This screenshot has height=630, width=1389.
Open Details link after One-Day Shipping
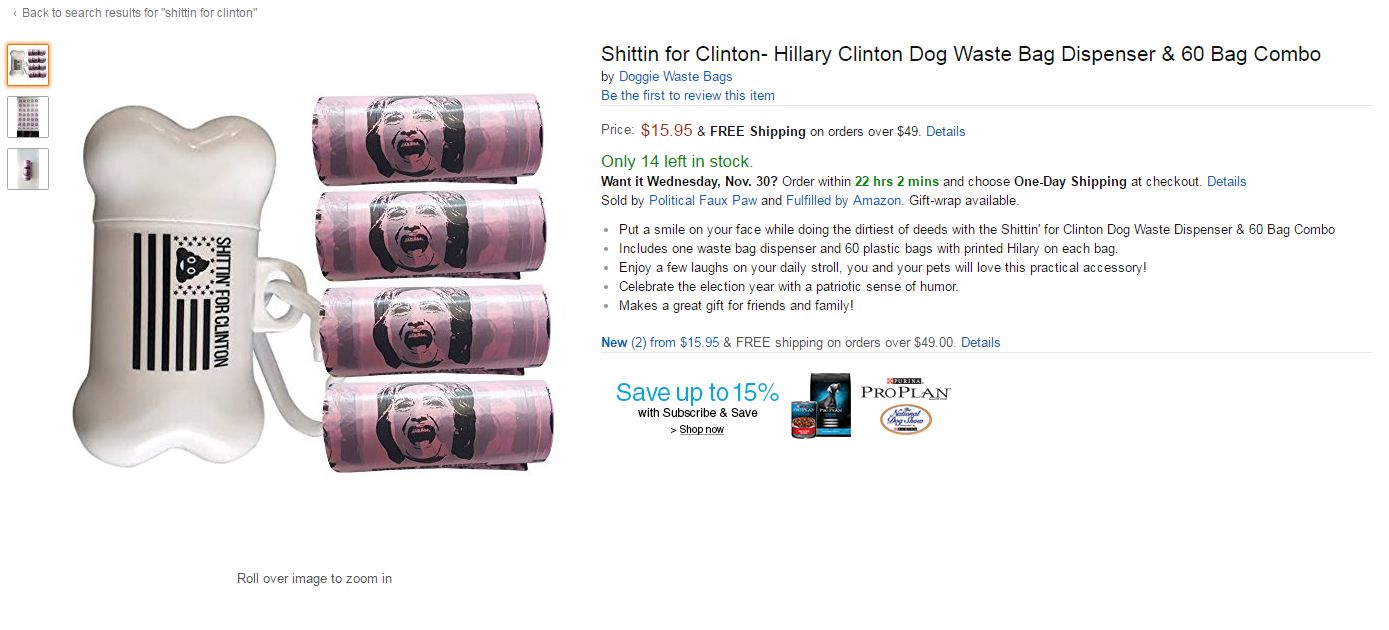pyautogui.click(x=1226, y=182)
